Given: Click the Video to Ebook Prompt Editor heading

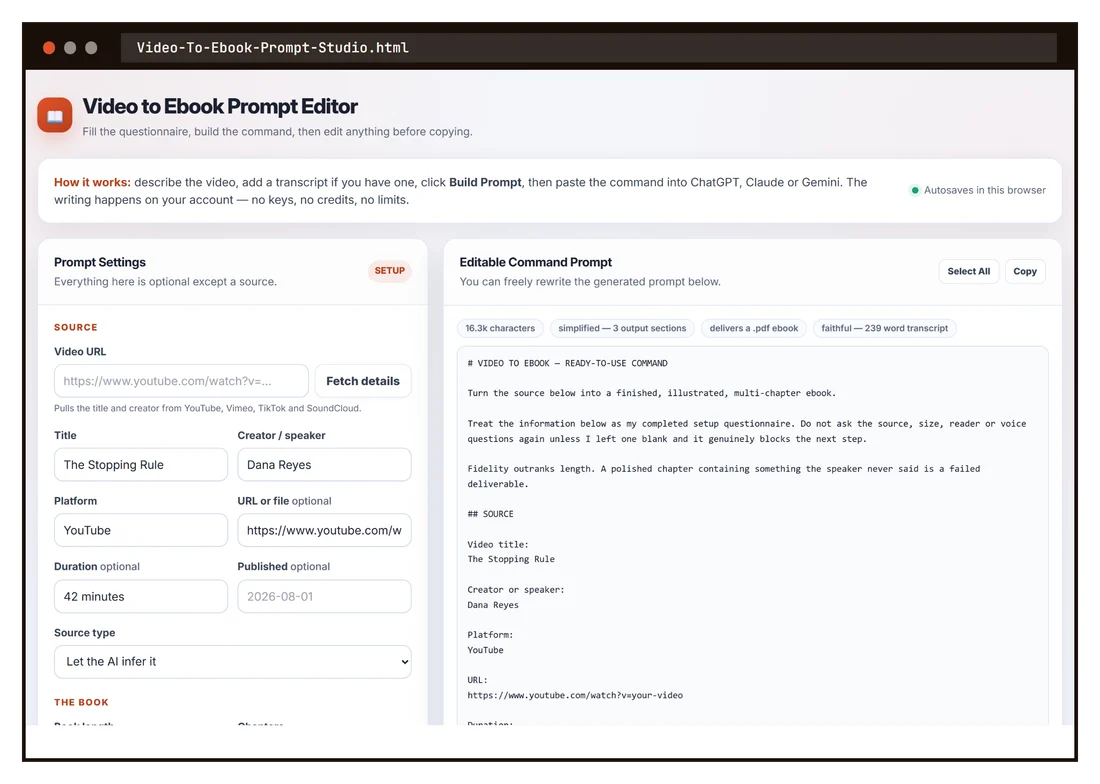Looking at the screenshot, I should 220,107.
